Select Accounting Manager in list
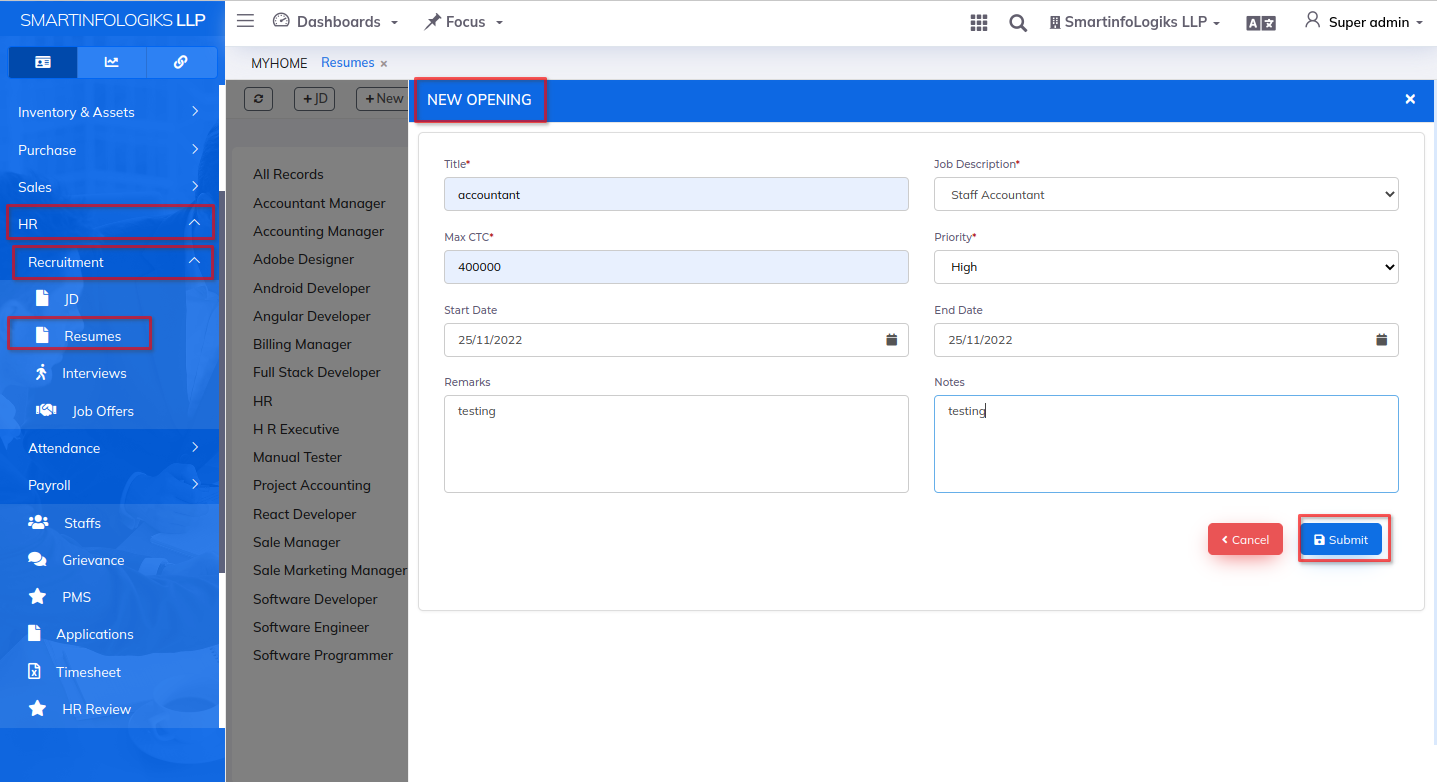1437x782 pixels. click(318, 231)
